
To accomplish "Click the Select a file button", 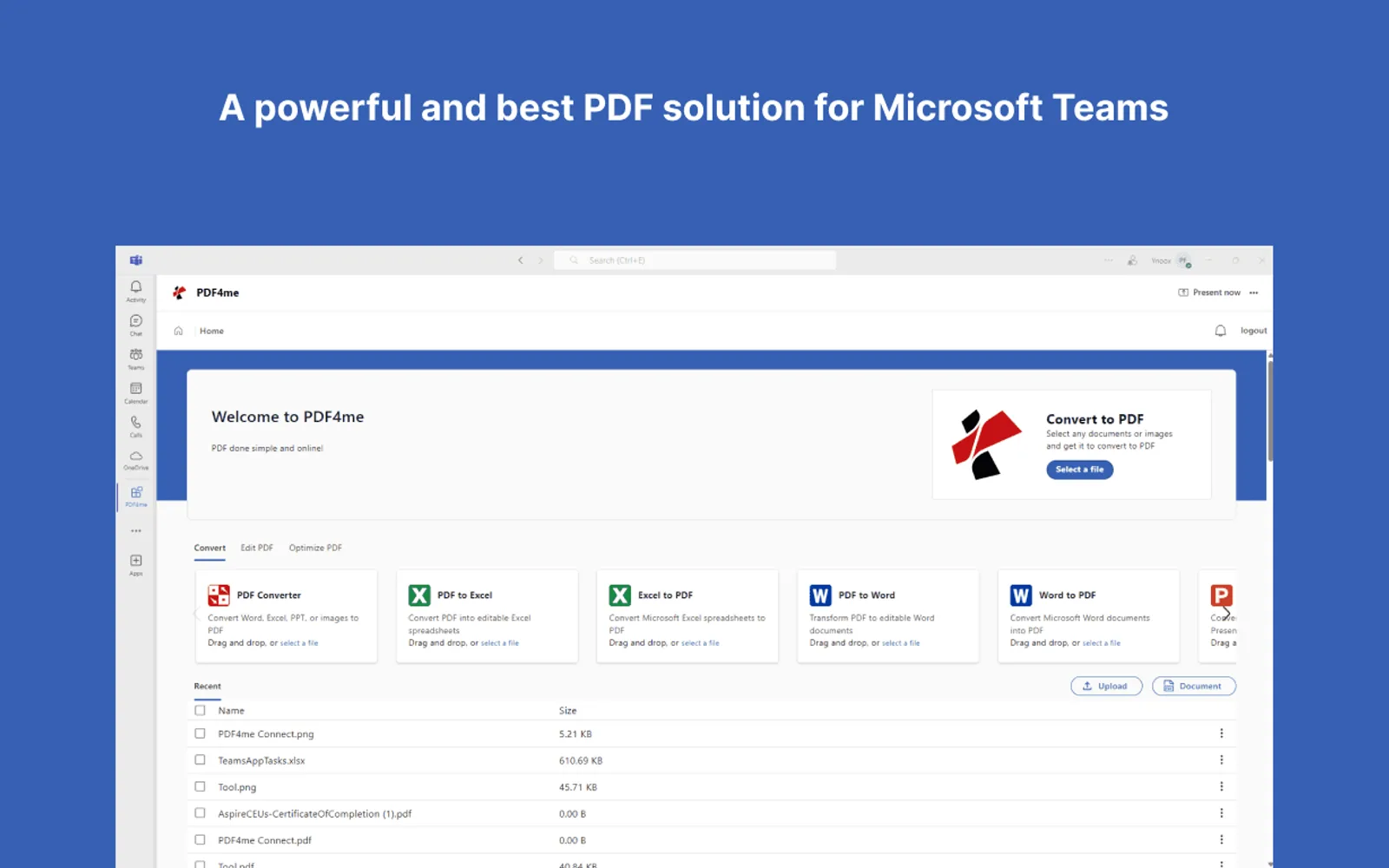I will point(1080,470).
